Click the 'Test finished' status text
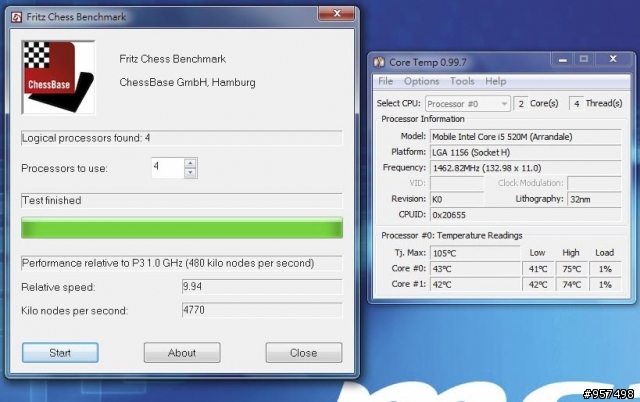This screenshot has width=640, height=402. pyautogui.click(x=52, y=200)
